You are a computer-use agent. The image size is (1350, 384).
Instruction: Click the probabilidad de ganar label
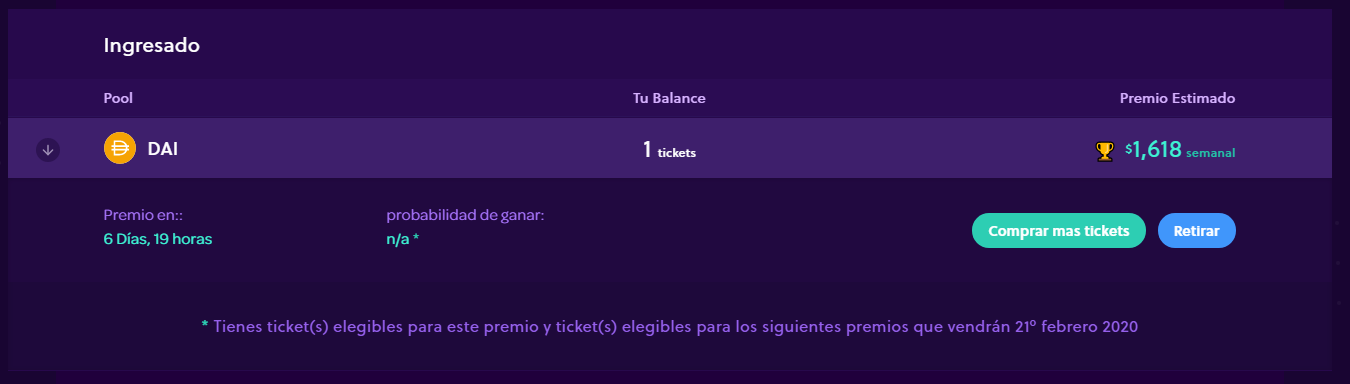(465, 215)
